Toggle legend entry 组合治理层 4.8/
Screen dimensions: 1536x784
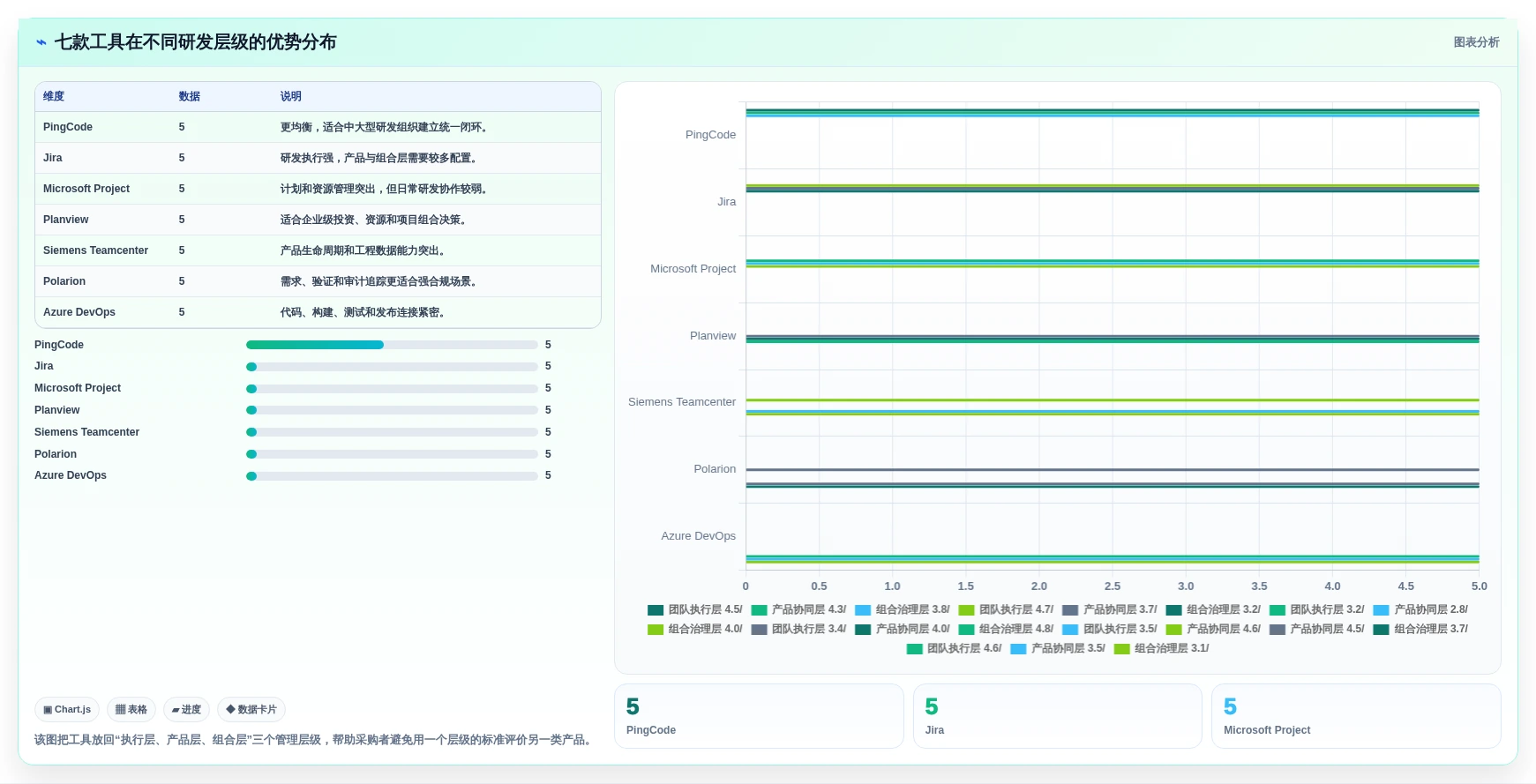pyautogui.click(x=1006, y=629)
